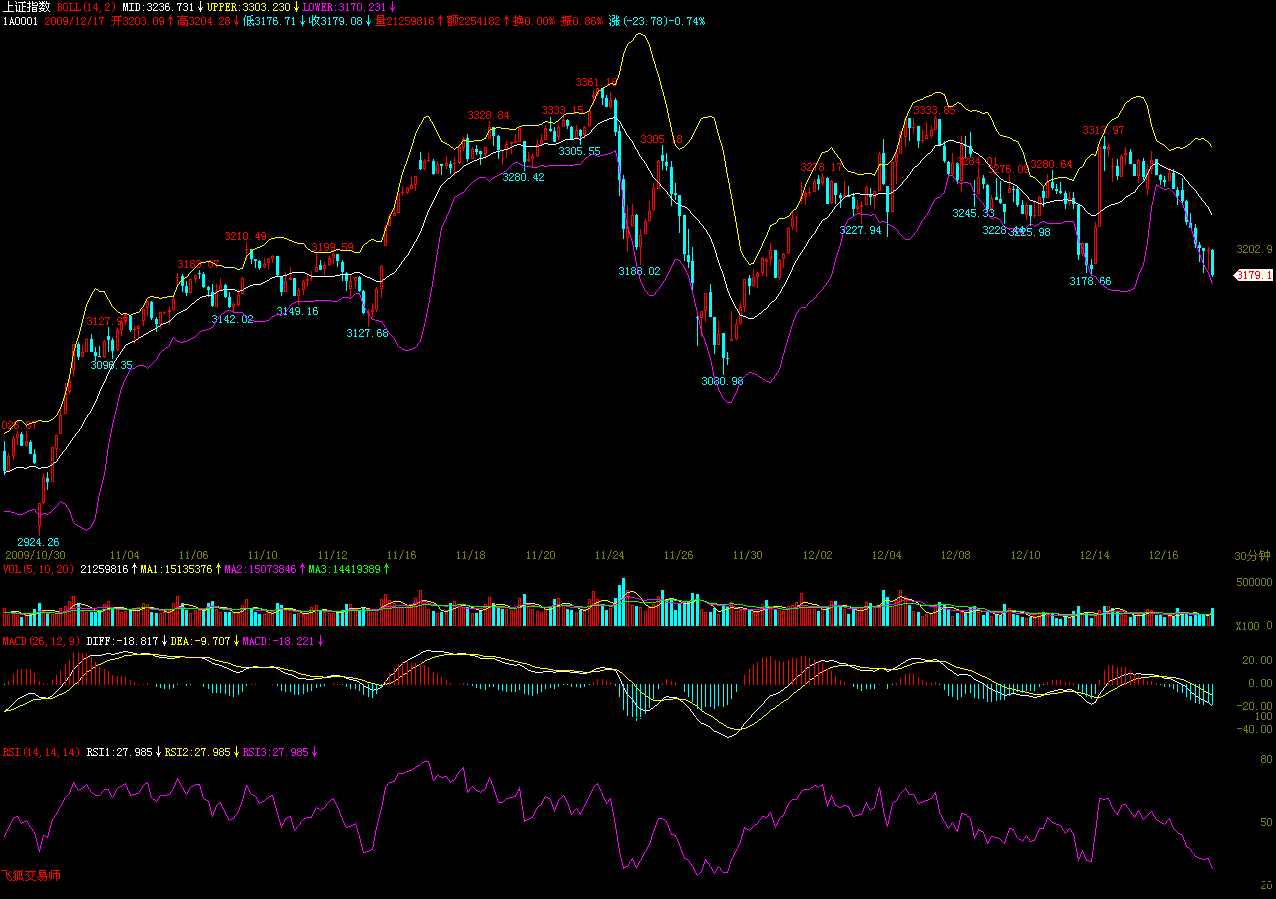Click the DEA:-9.707 value
Viewport: 1276px width, 899px height.
201,640
